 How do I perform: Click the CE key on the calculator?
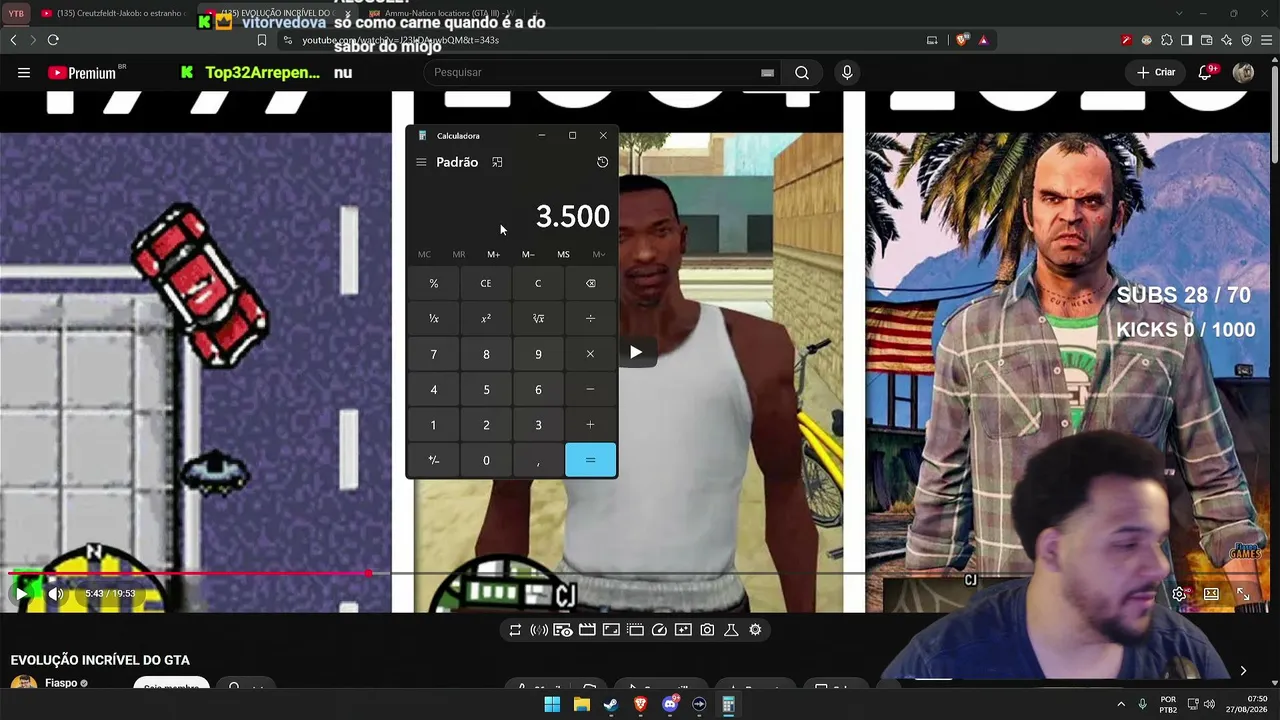click(486, 283)
